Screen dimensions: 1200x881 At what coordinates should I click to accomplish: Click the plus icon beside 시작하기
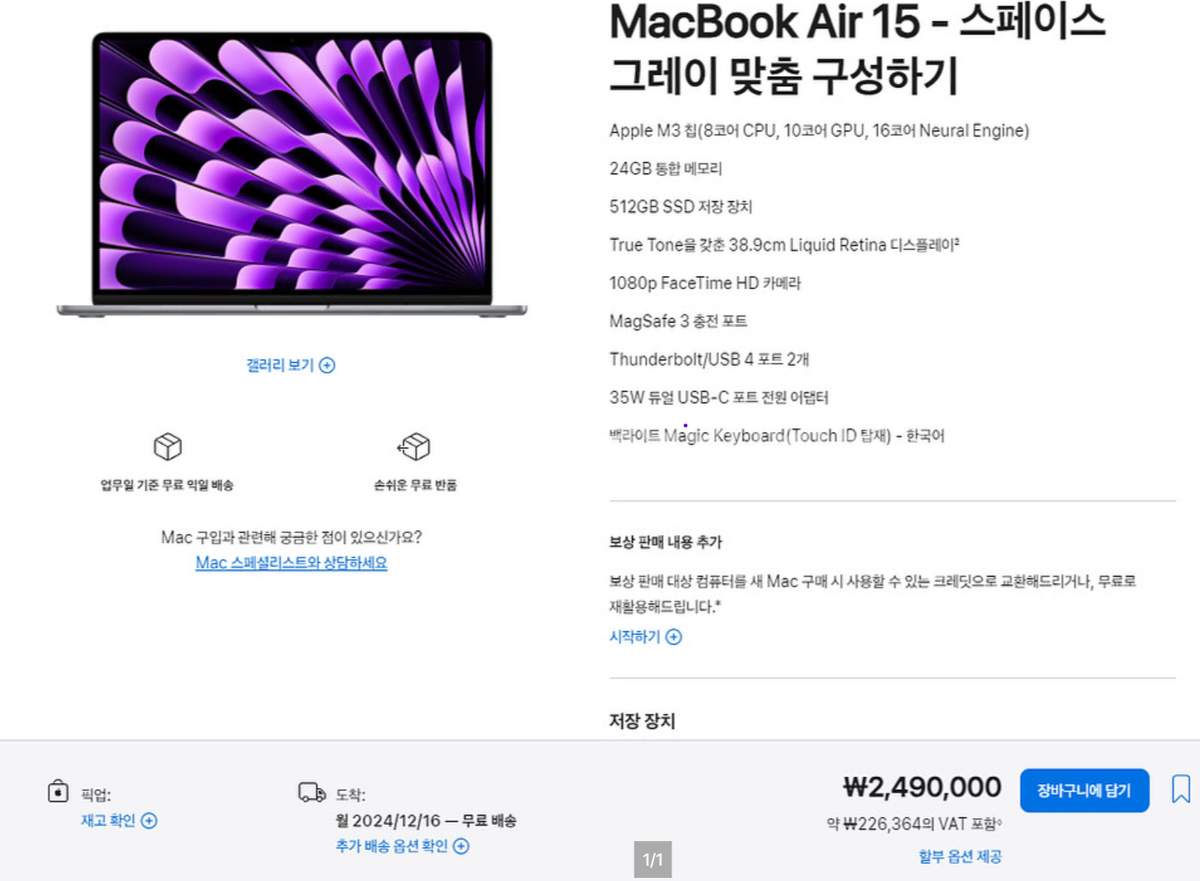[673, 637]
